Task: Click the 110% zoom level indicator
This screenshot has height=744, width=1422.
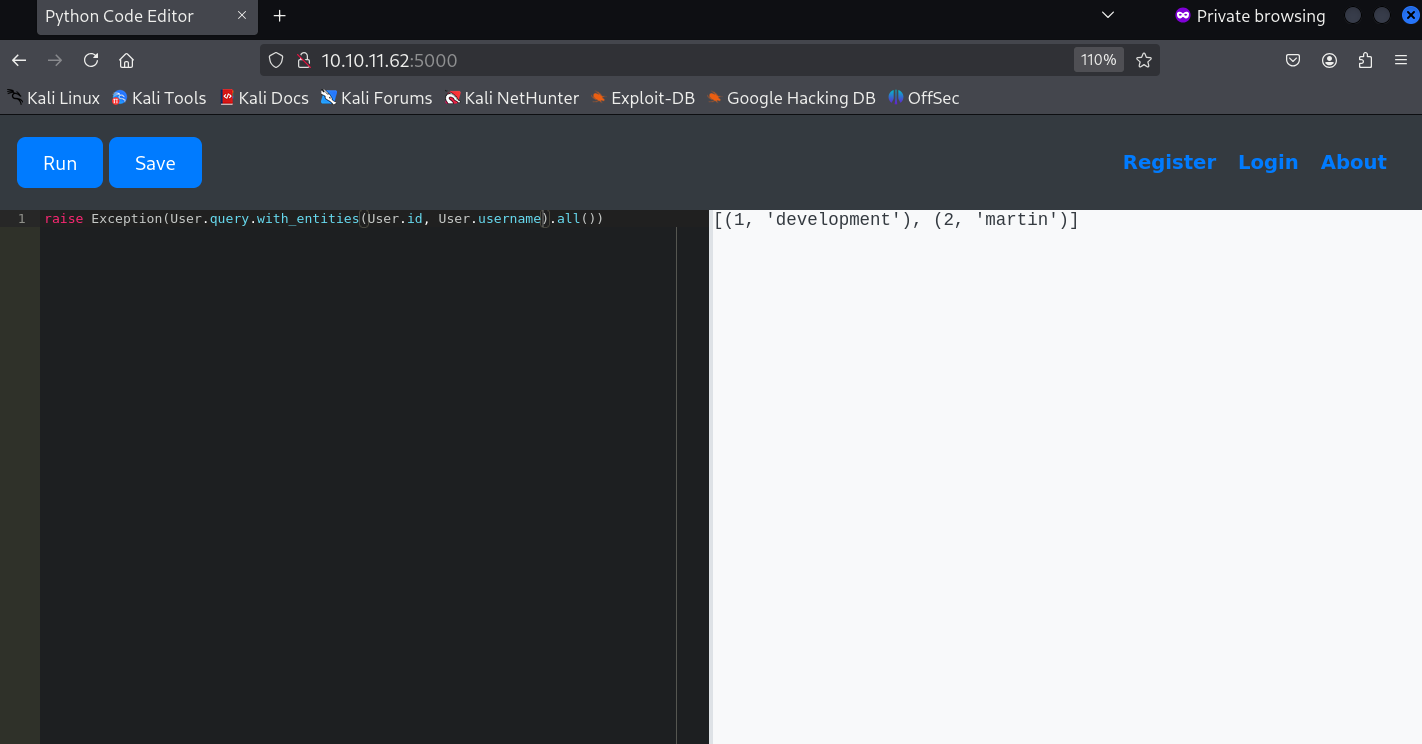Action: pyautogui.click(x=1098, y=60)
